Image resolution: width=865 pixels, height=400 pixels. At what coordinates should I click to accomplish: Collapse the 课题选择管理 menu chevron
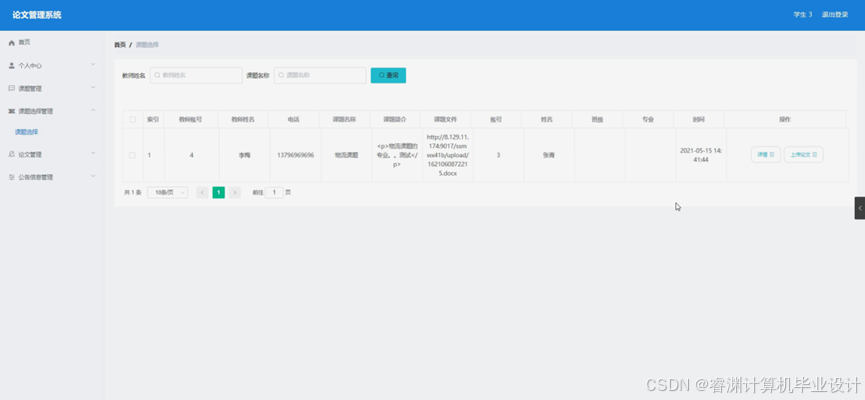[93, 110]
